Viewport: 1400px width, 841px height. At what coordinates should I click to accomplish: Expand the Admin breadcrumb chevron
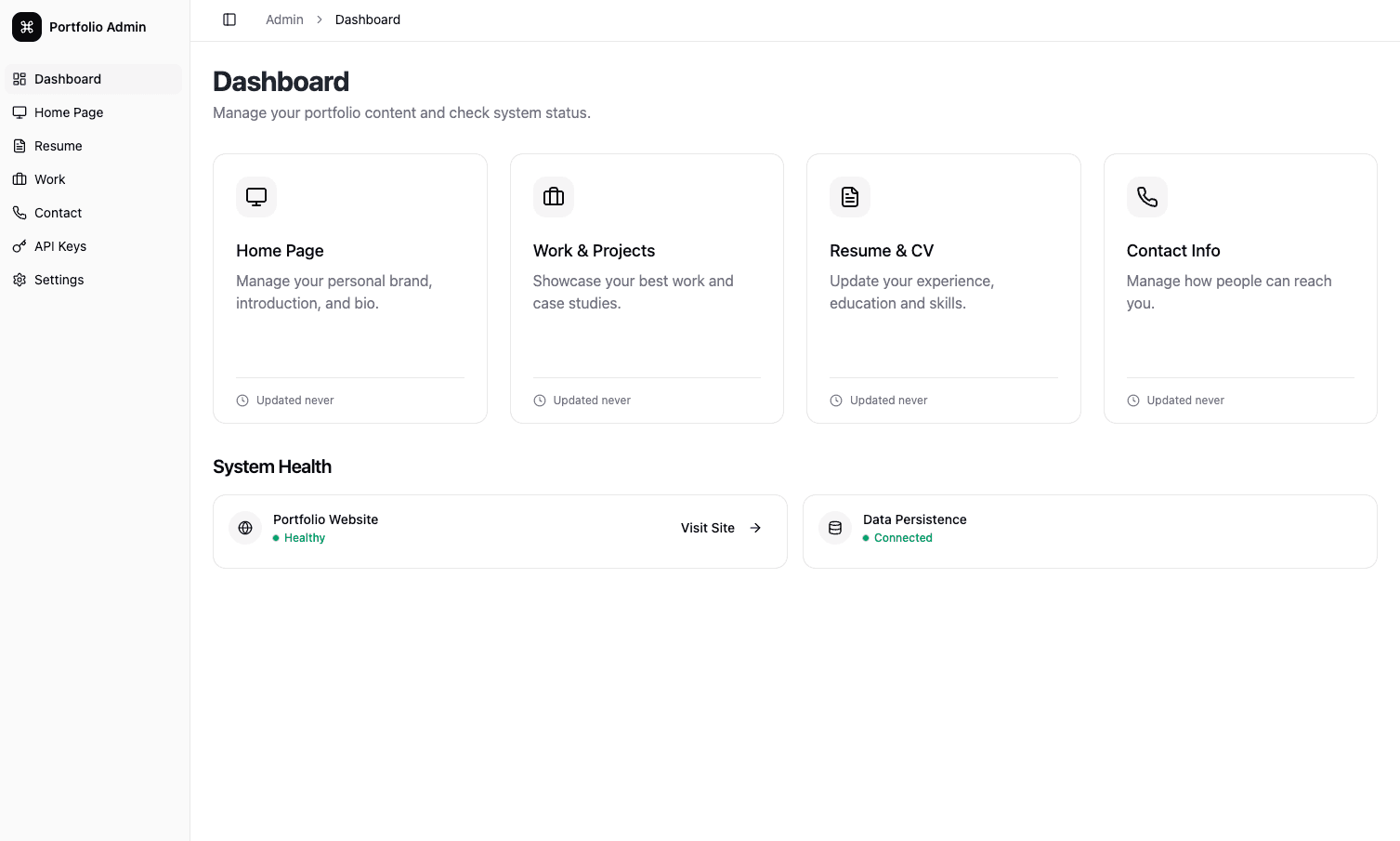coord(319,19)
